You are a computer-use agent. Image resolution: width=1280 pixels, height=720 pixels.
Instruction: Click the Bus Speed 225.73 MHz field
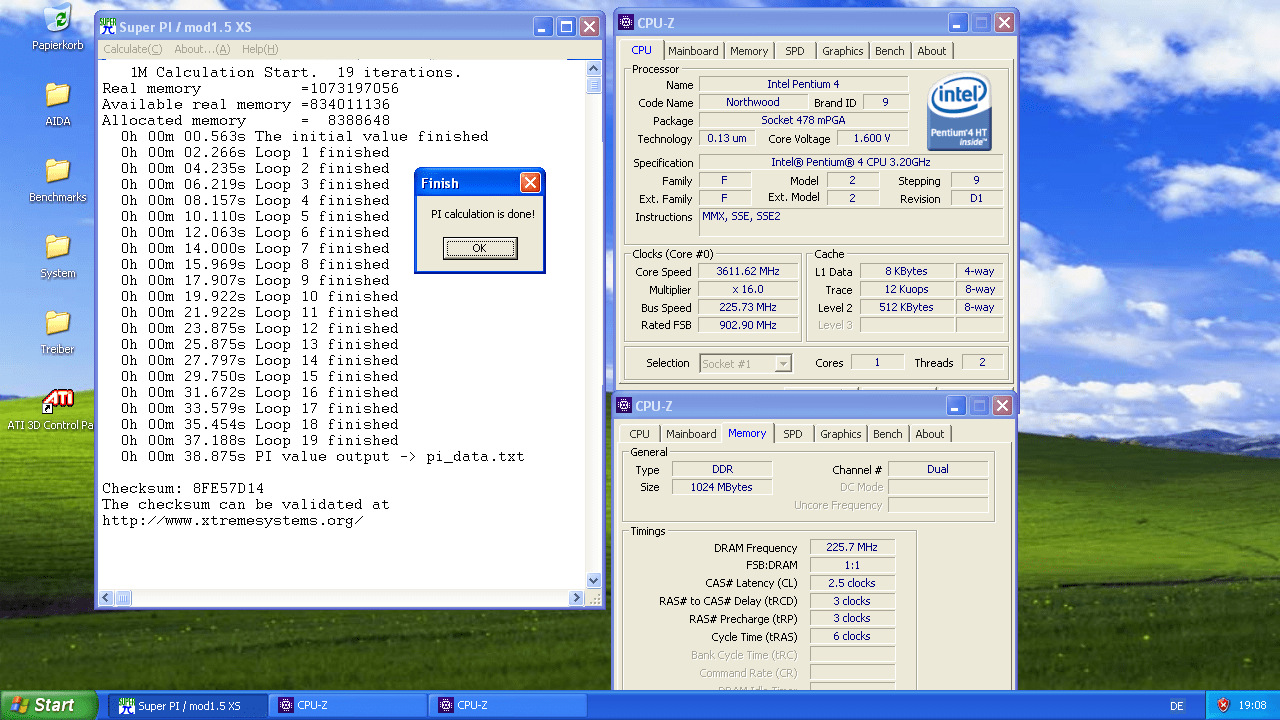(747, 308)
